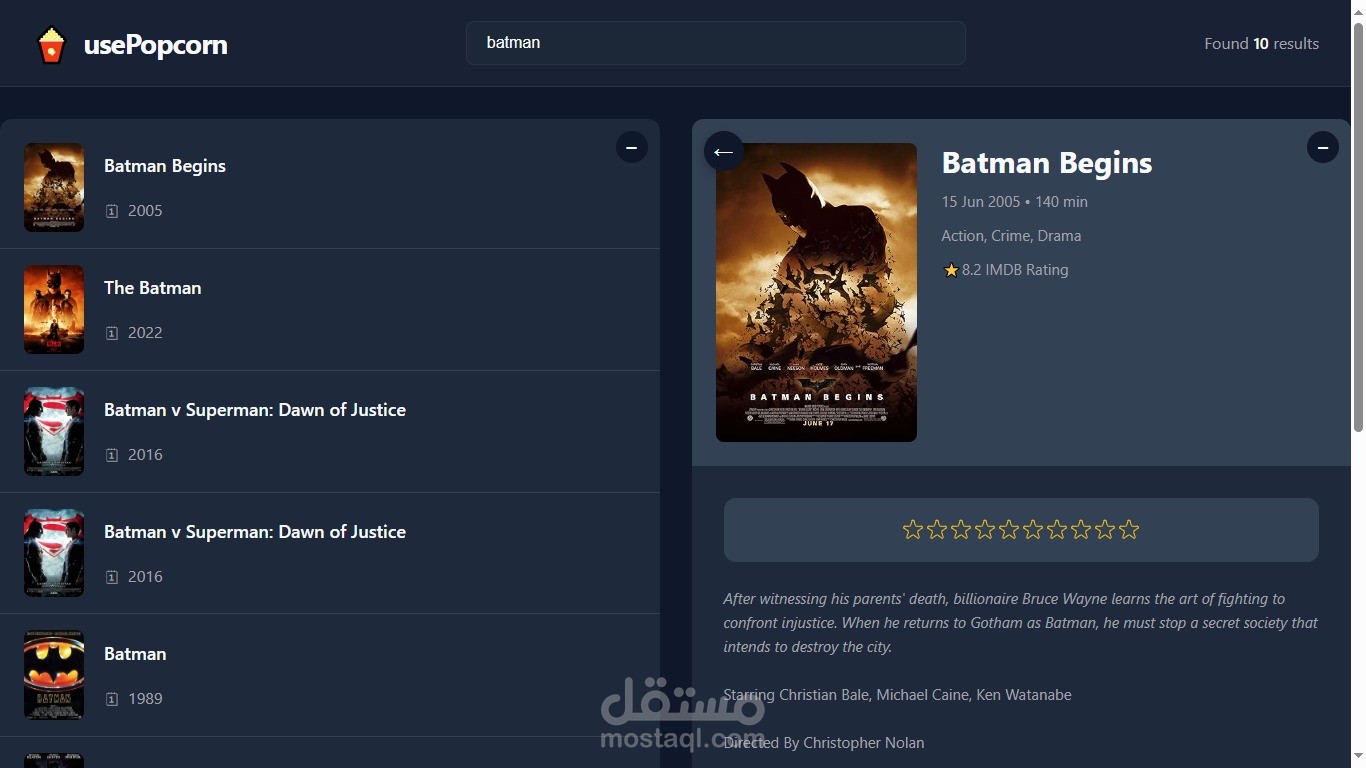This screenshot has width=1366, height=768.
Task: Click Directed By Christopher Nolan text
Action: click(823, 743)
